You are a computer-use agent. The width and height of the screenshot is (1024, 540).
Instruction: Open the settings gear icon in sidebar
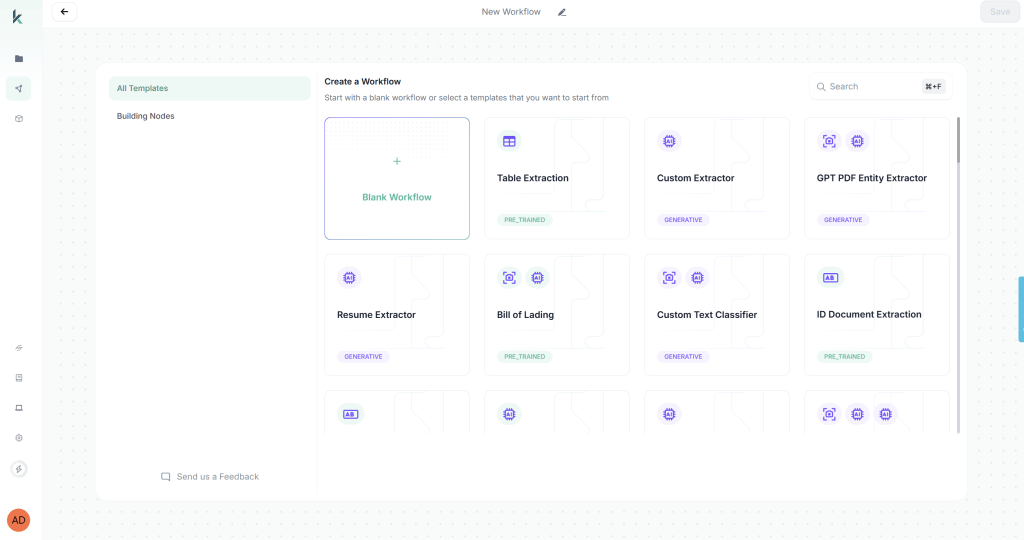pyautogui.click(x=18, y=438)
